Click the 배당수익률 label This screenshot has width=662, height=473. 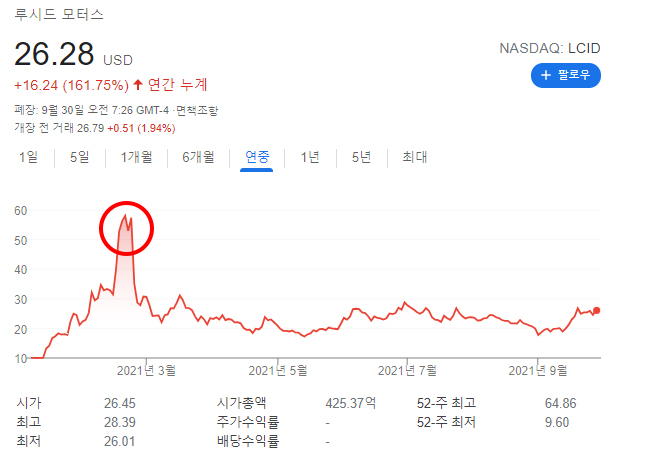[248, 442]
